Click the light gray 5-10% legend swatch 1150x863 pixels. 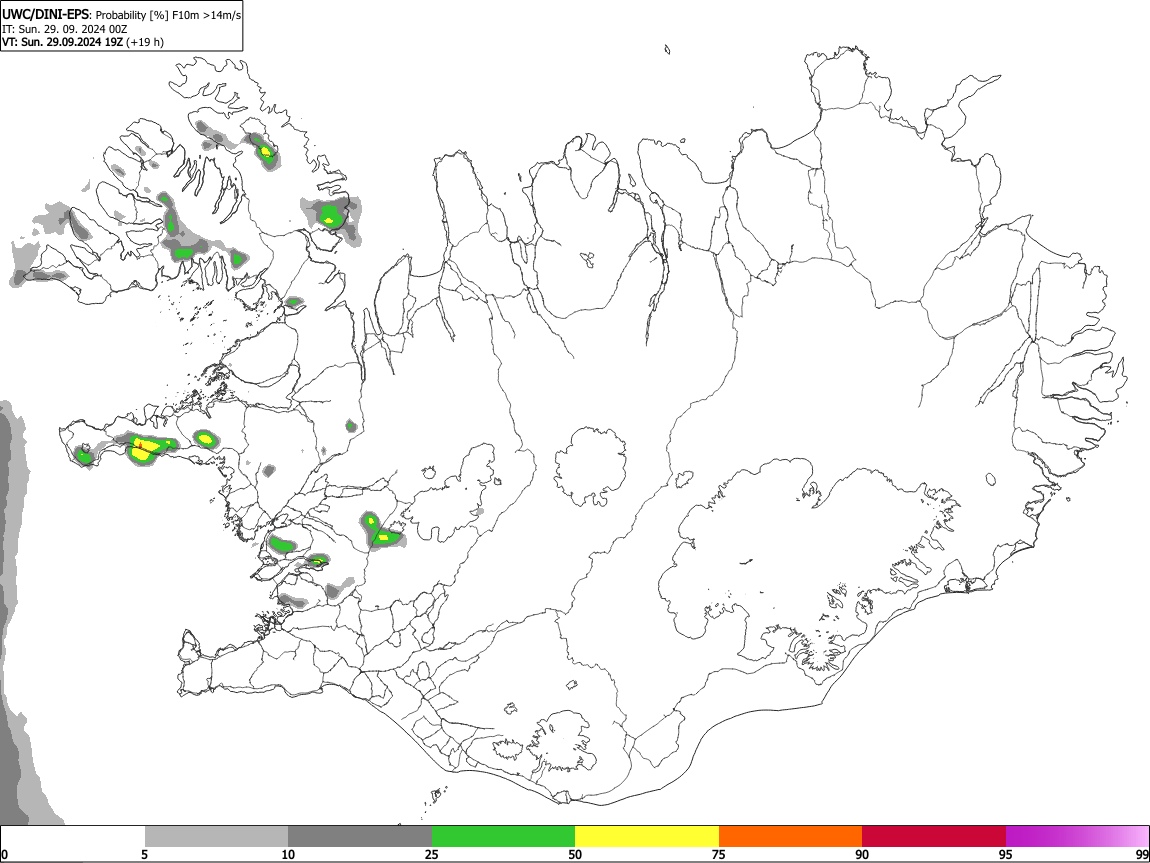[216, 837]
